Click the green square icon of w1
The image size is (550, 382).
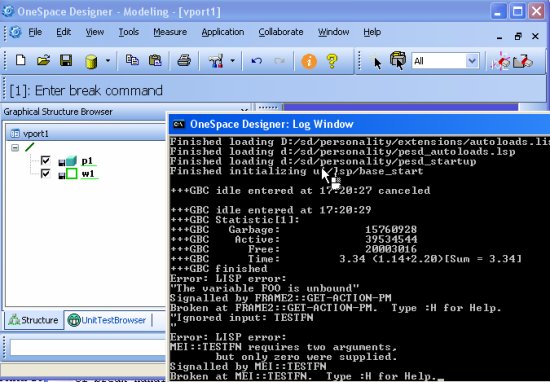(x=72, y=174)
